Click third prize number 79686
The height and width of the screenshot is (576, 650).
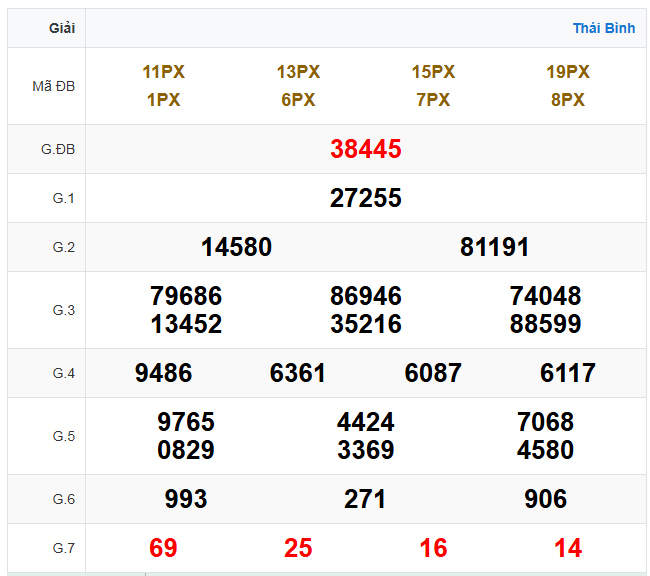[186, 296]
